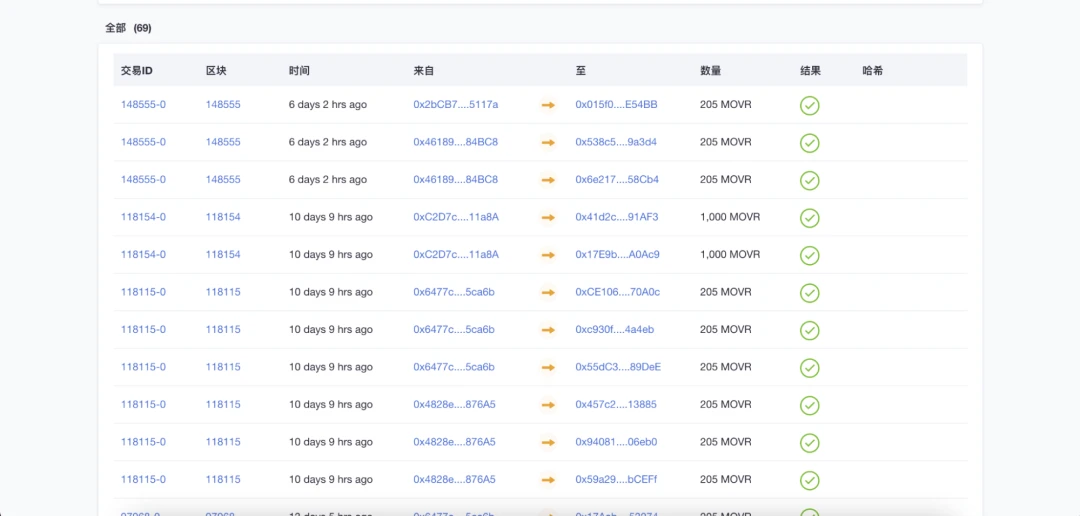Viewport: 1080px width, 516px height.
Task: Click orange arrow before 0x17E9b....A0Ac9
Action: (x=548, y=255)
